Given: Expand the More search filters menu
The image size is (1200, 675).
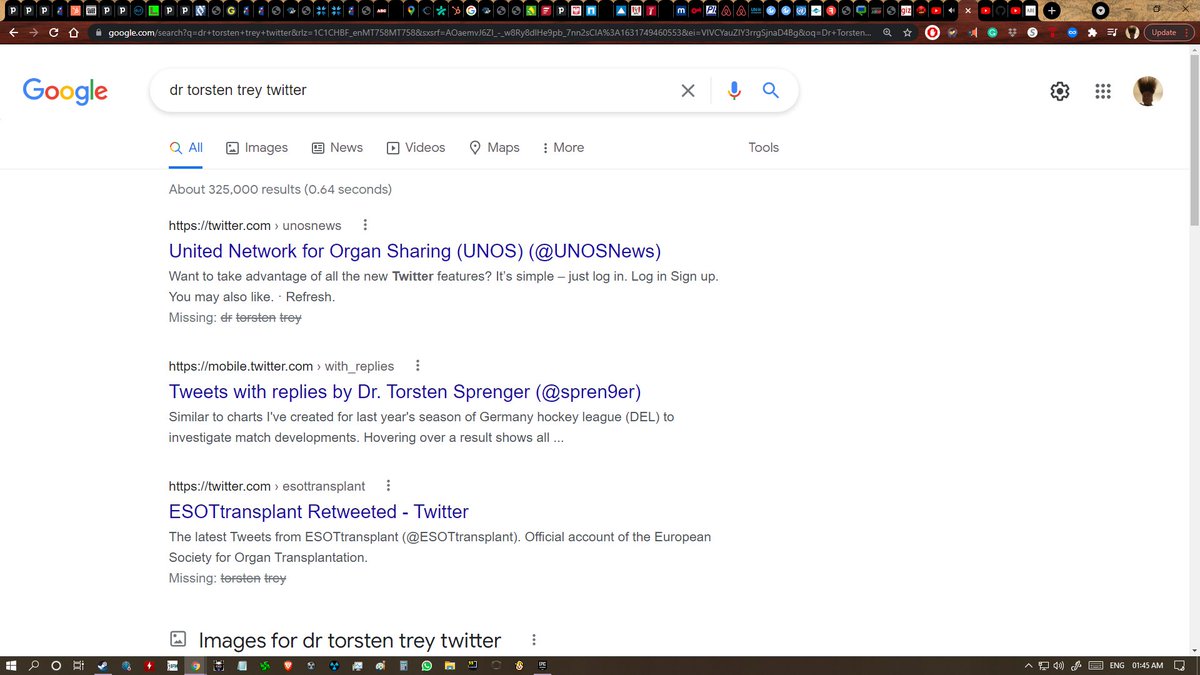Looking at the screenshot, I should 563,147.
